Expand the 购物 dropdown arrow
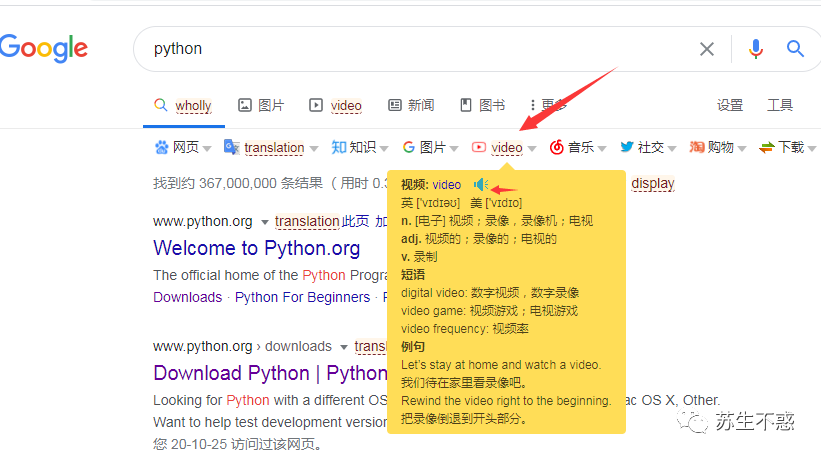 coord(742,149)
